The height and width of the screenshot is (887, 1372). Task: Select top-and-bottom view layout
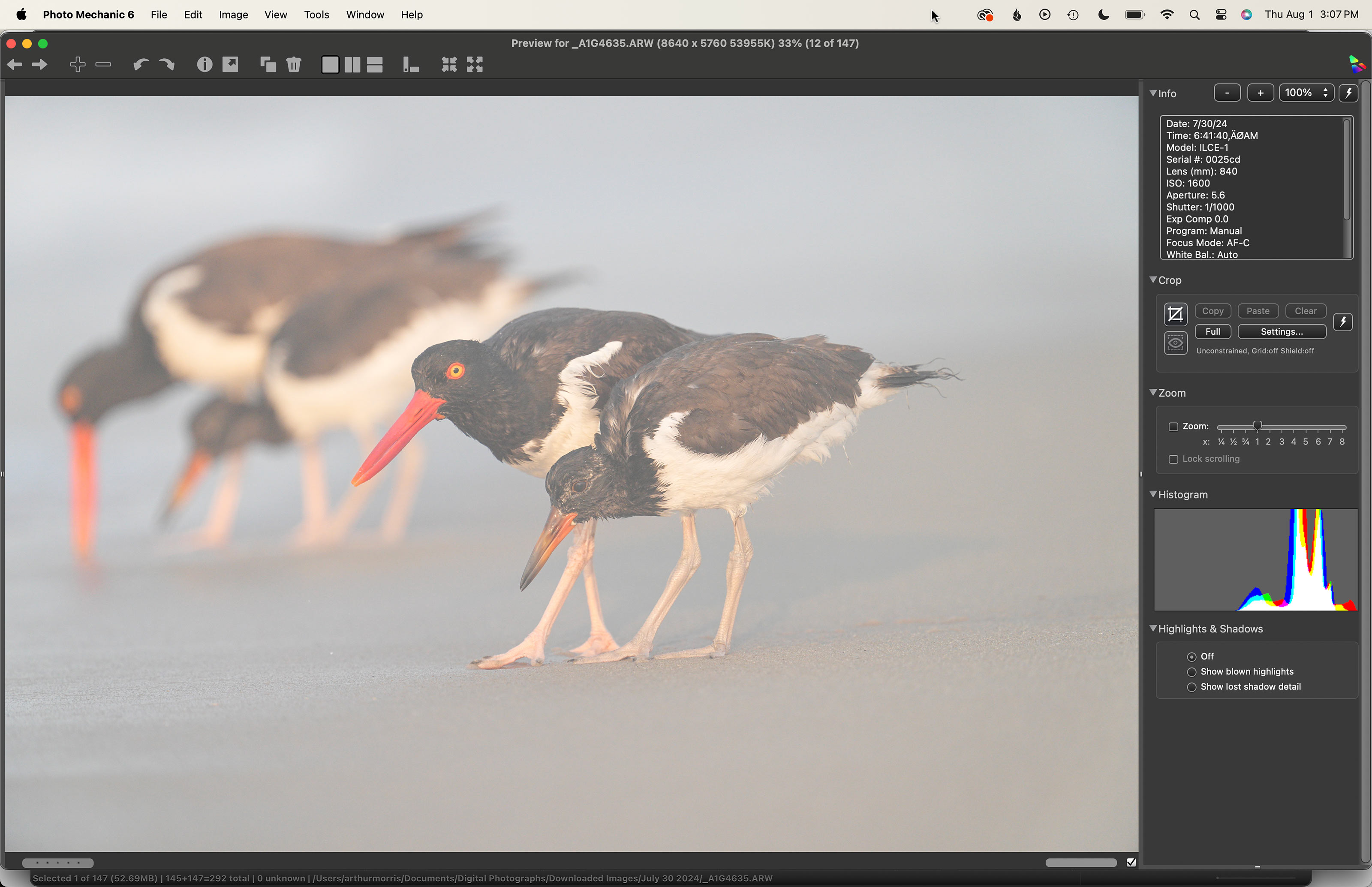point(375,64)
